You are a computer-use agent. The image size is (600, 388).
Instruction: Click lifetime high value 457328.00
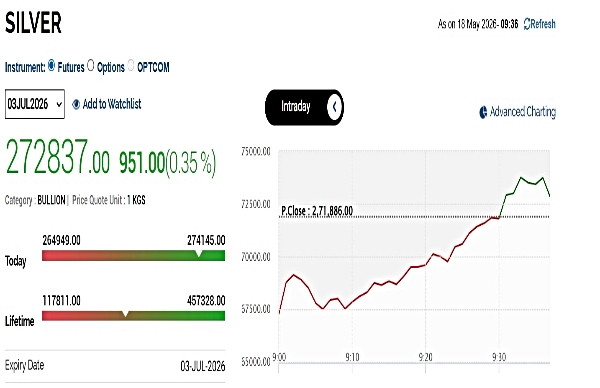(206, 301)
